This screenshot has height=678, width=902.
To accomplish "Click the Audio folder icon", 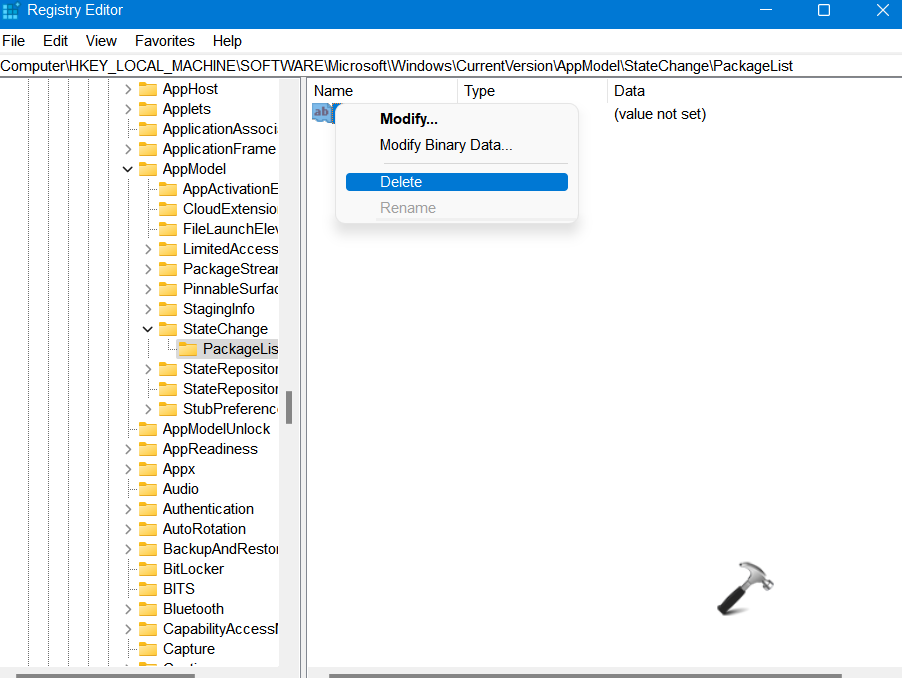I will coord(148,489).
